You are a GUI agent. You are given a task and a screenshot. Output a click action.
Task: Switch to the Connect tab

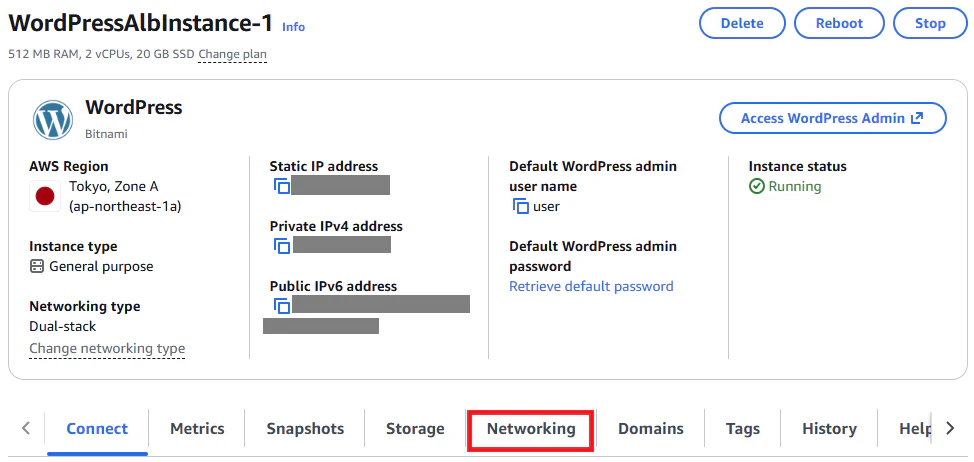coord(97,428)
